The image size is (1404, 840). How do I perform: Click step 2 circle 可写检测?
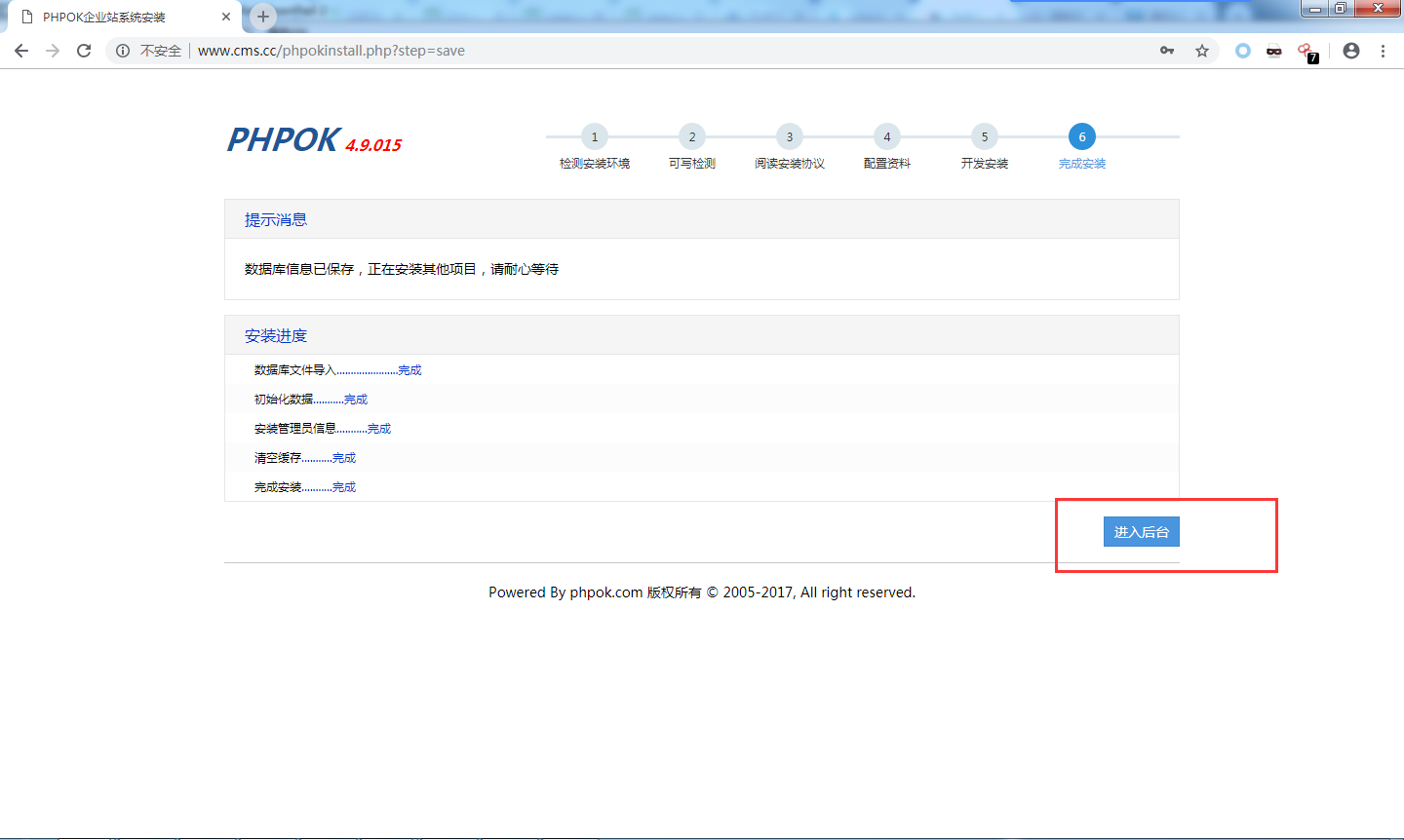(x=692, y=137)
